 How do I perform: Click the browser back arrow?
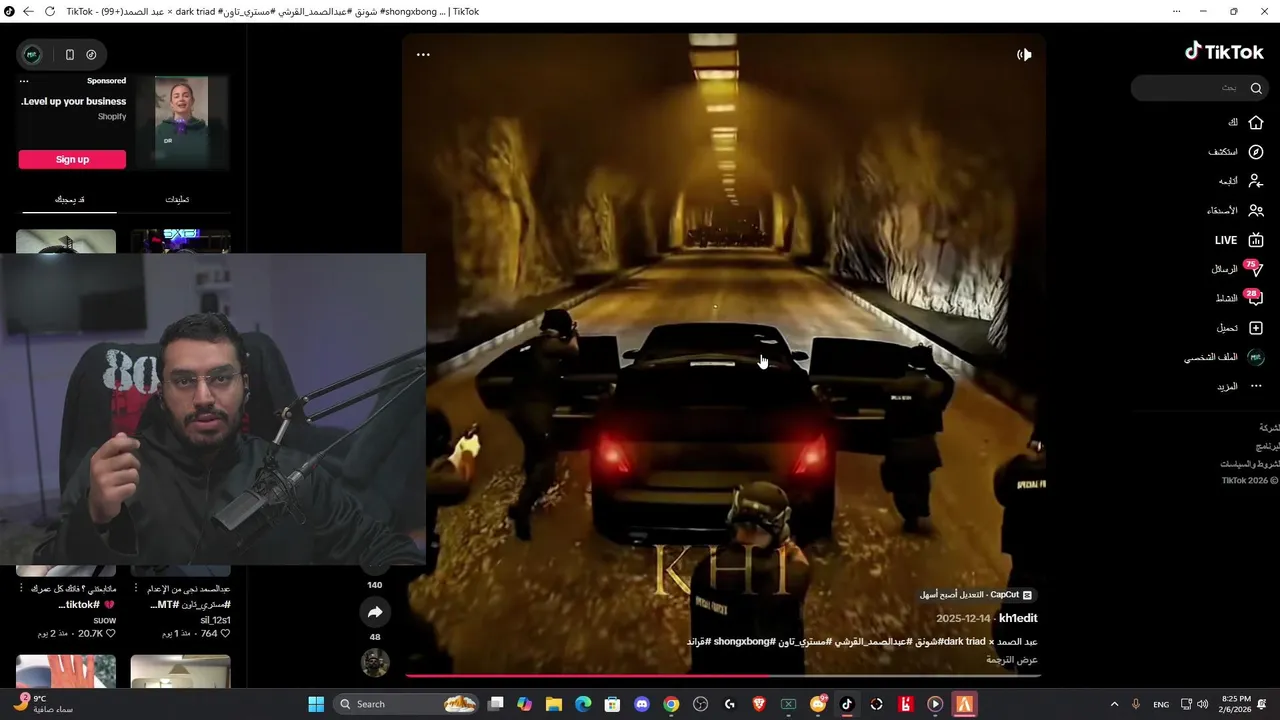pyautogui.click(x=28, y=11)
